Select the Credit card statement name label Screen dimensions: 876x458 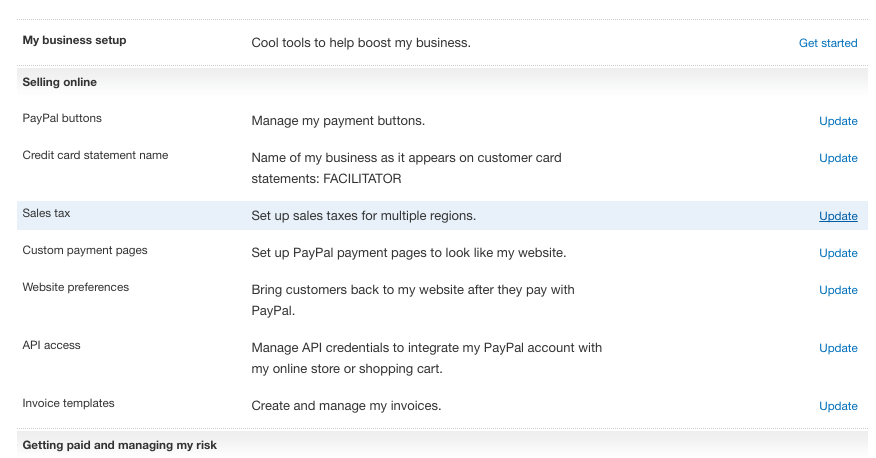point(95,155)
